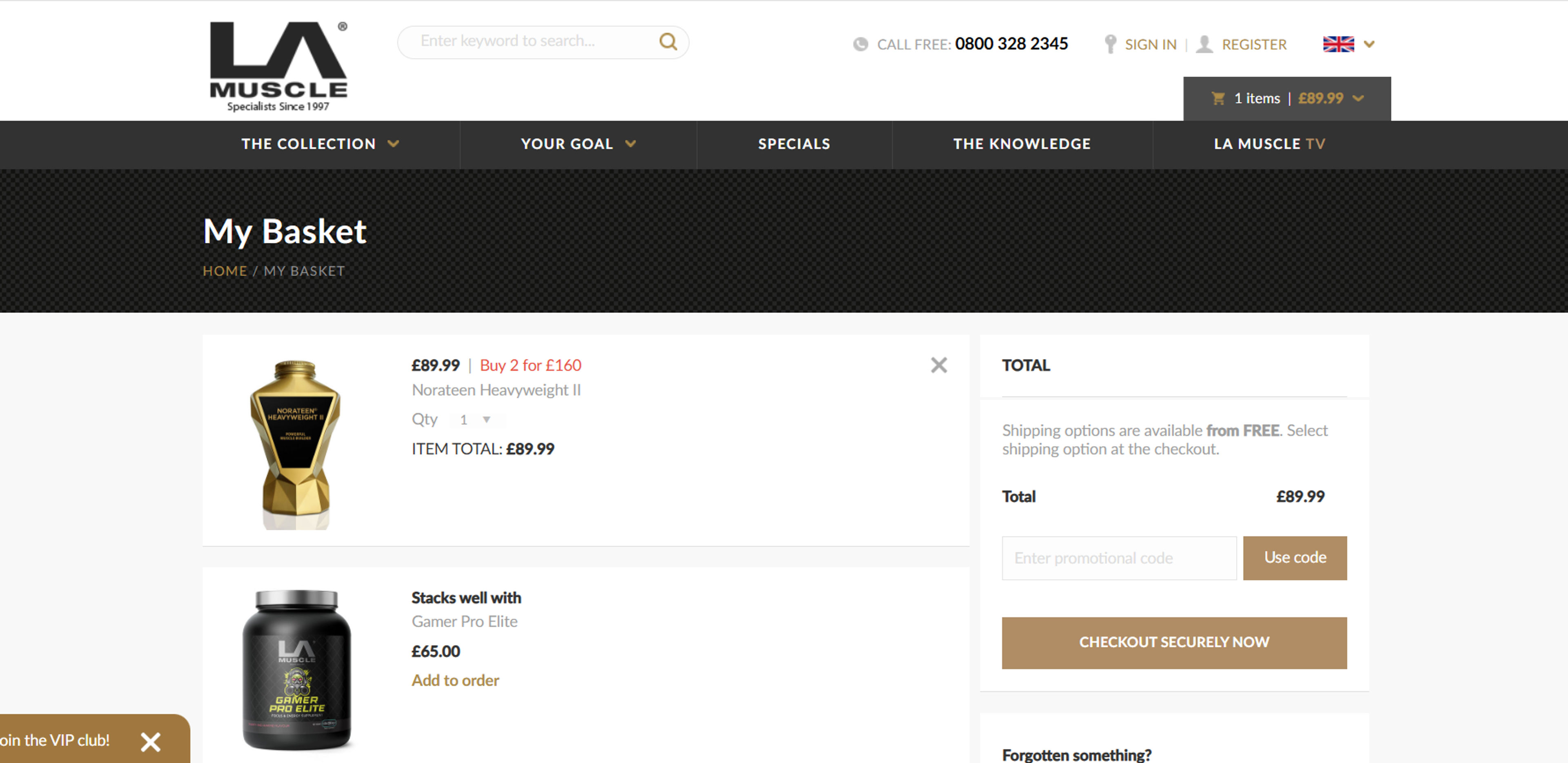Click the shopping cart icon

pyautogui.click(x=1218, y=98)
